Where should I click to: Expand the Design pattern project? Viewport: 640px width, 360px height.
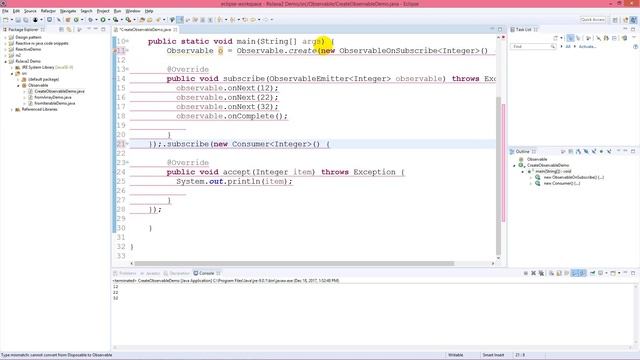(x=6, y=37)
